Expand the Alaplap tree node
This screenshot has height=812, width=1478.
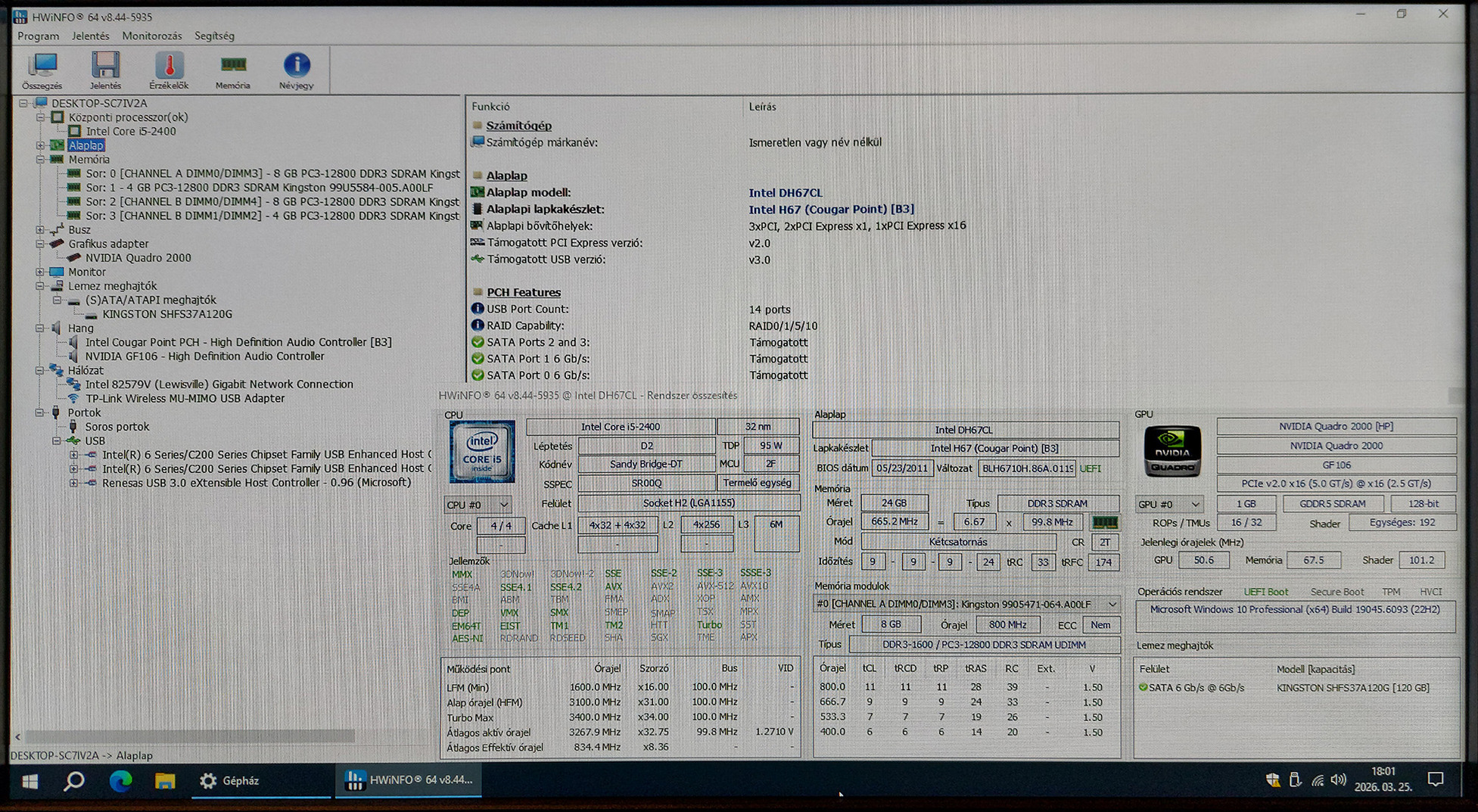[41, 145]
